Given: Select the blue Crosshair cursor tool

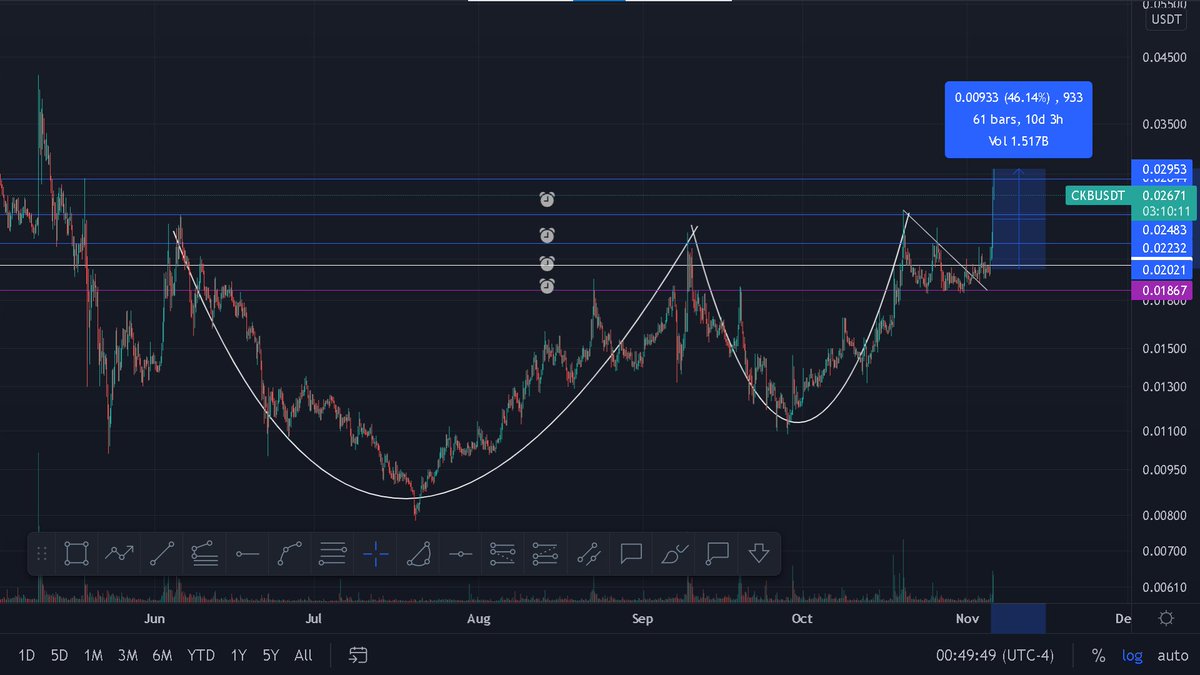Looking at the screenshot, I should coord(375,553).
